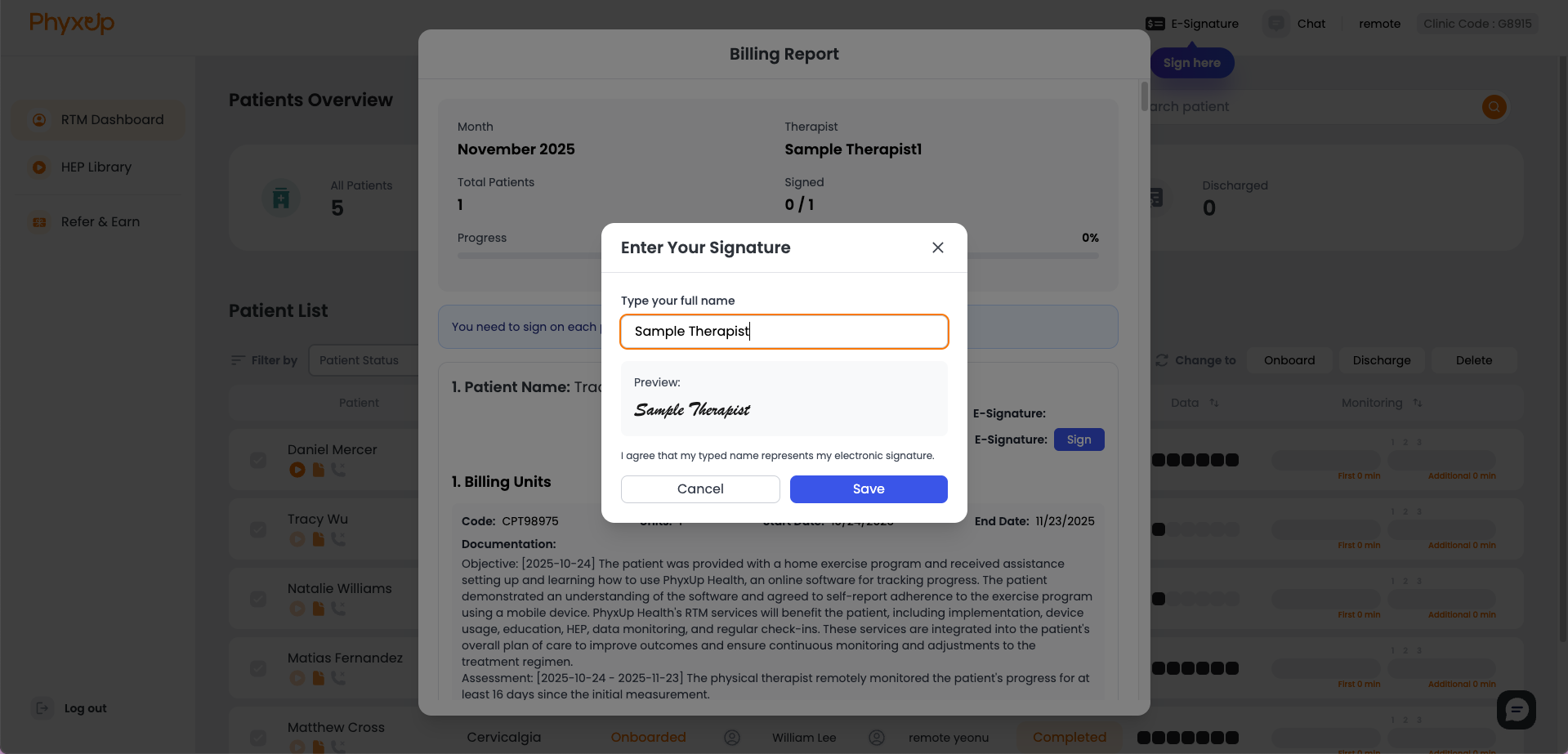Save the typed signature
Viewport: 1568px width, 754px height.
coord(869,489)
